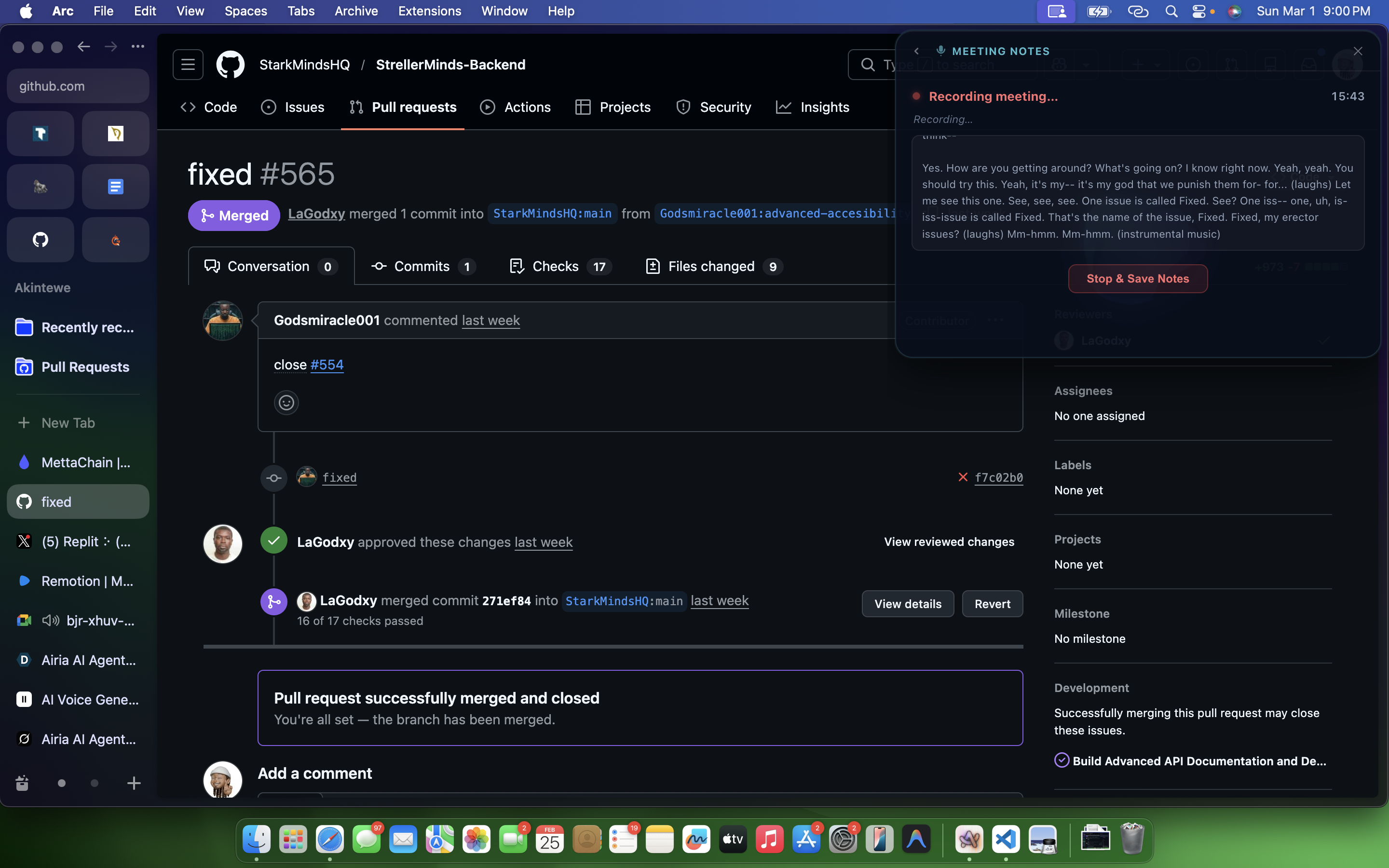Viewport: 1389px width, 868px height.
Task: Switch to the Files changed tab
Action: click(712, 266)
